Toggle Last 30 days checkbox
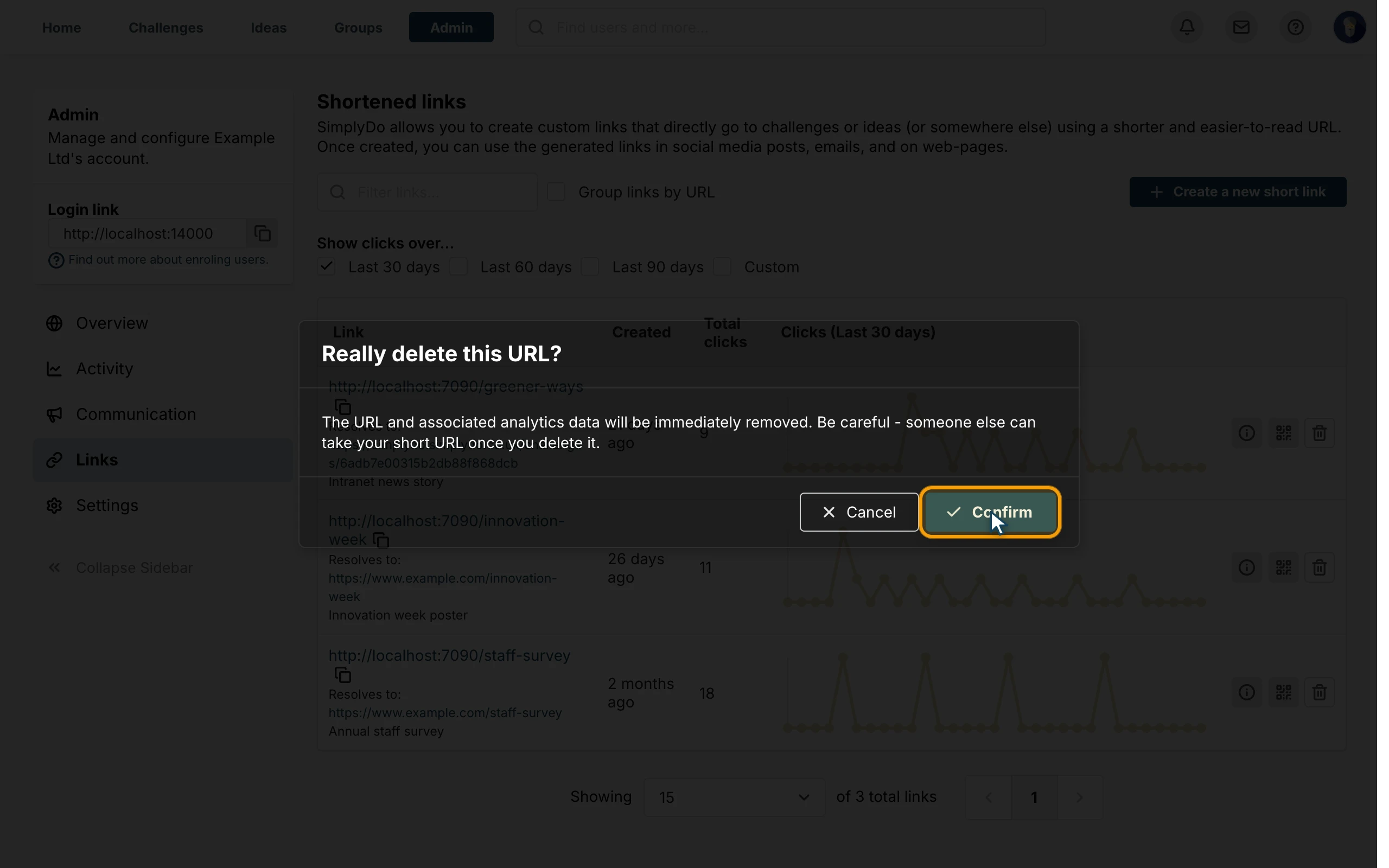This screenshot has width=1389, height=868. tap(326, 266)
